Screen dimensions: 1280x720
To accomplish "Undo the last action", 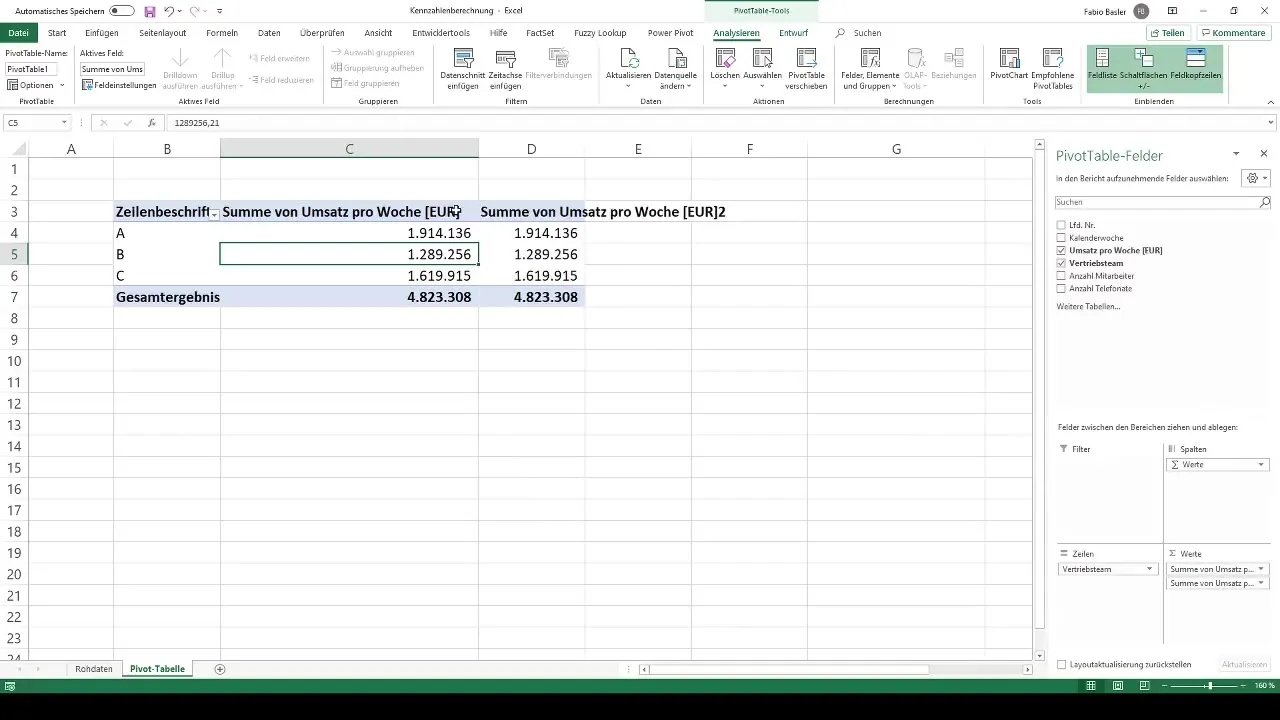I will (169, 10).
